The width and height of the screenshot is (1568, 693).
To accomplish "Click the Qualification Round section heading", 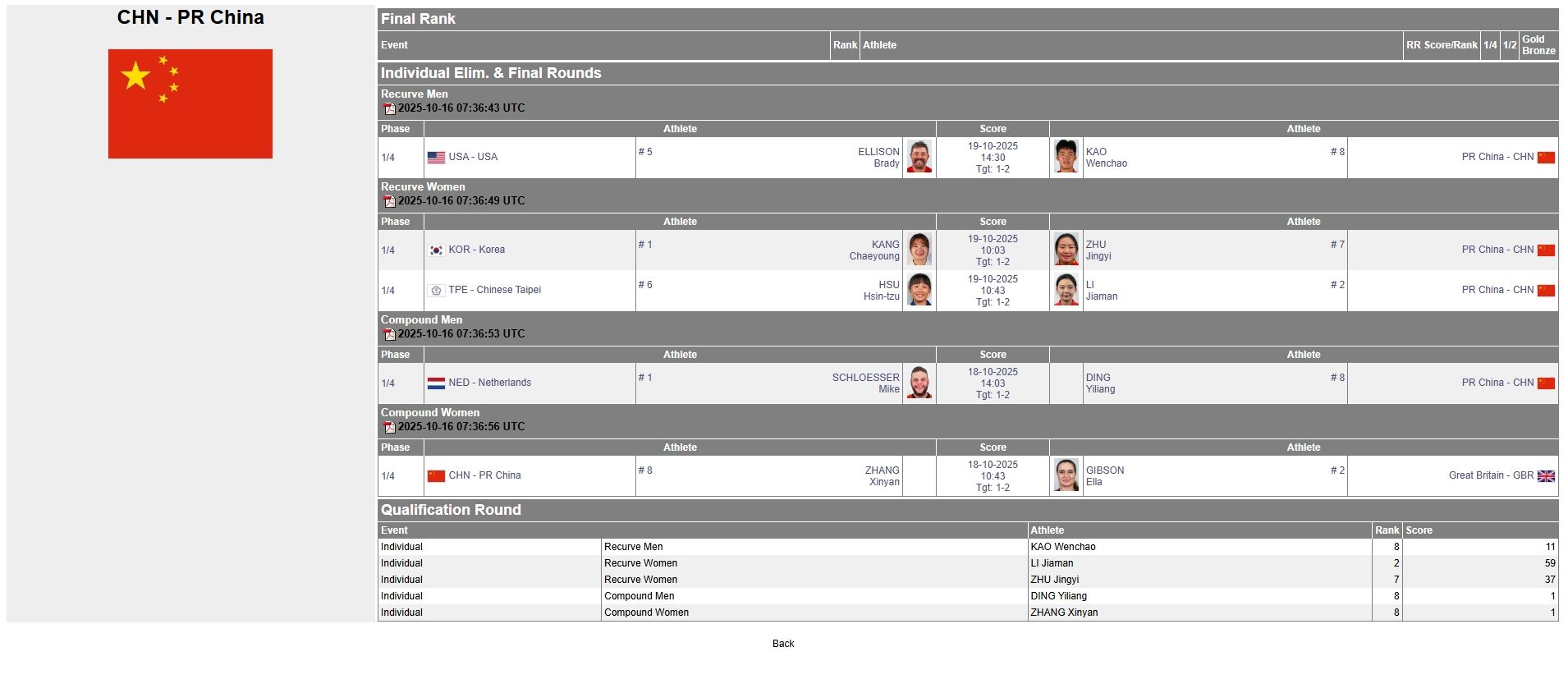I will [x=451, y=510].
